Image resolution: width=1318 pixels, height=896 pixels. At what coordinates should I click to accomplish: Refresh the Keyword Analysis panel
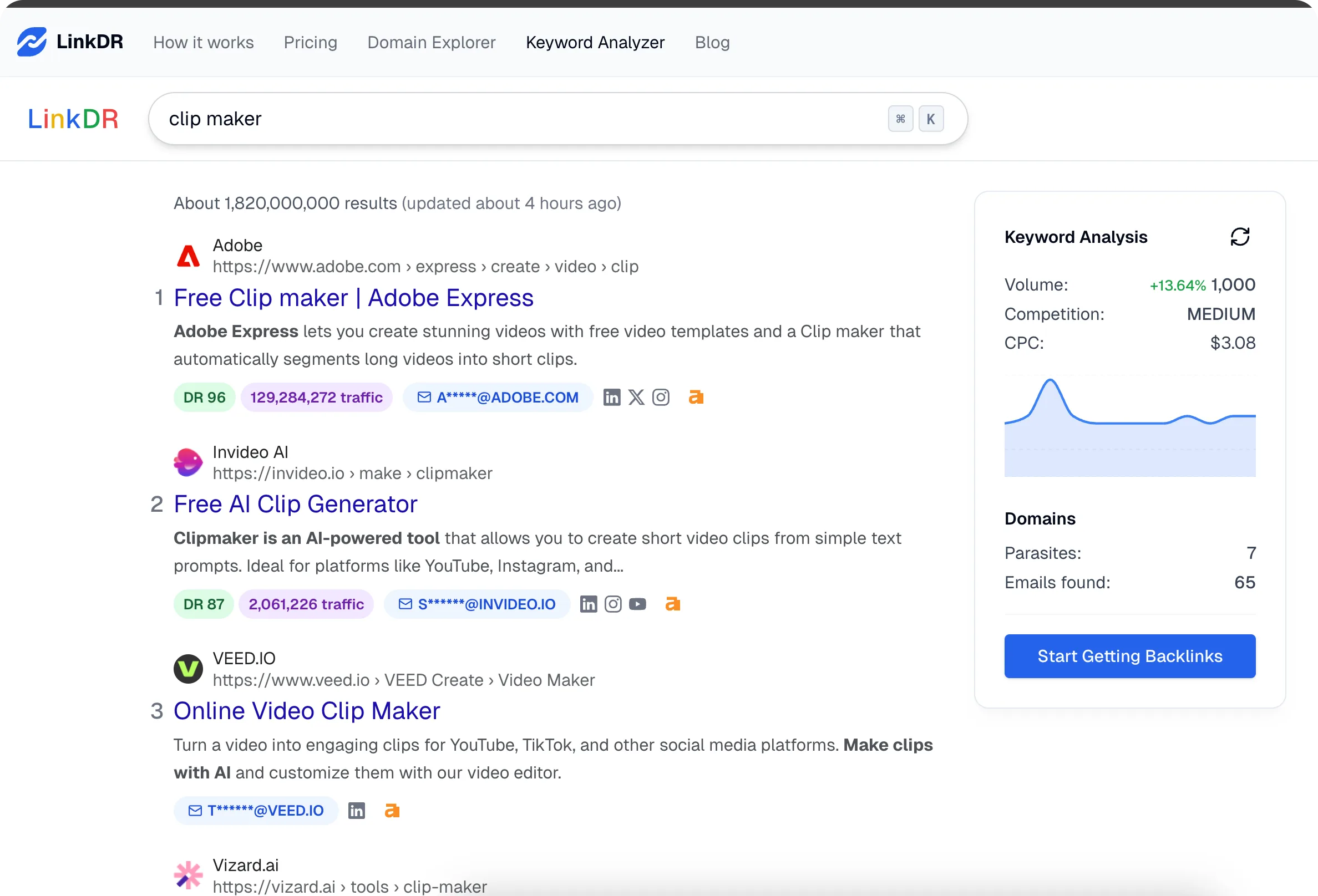(x=1240, y=237)
